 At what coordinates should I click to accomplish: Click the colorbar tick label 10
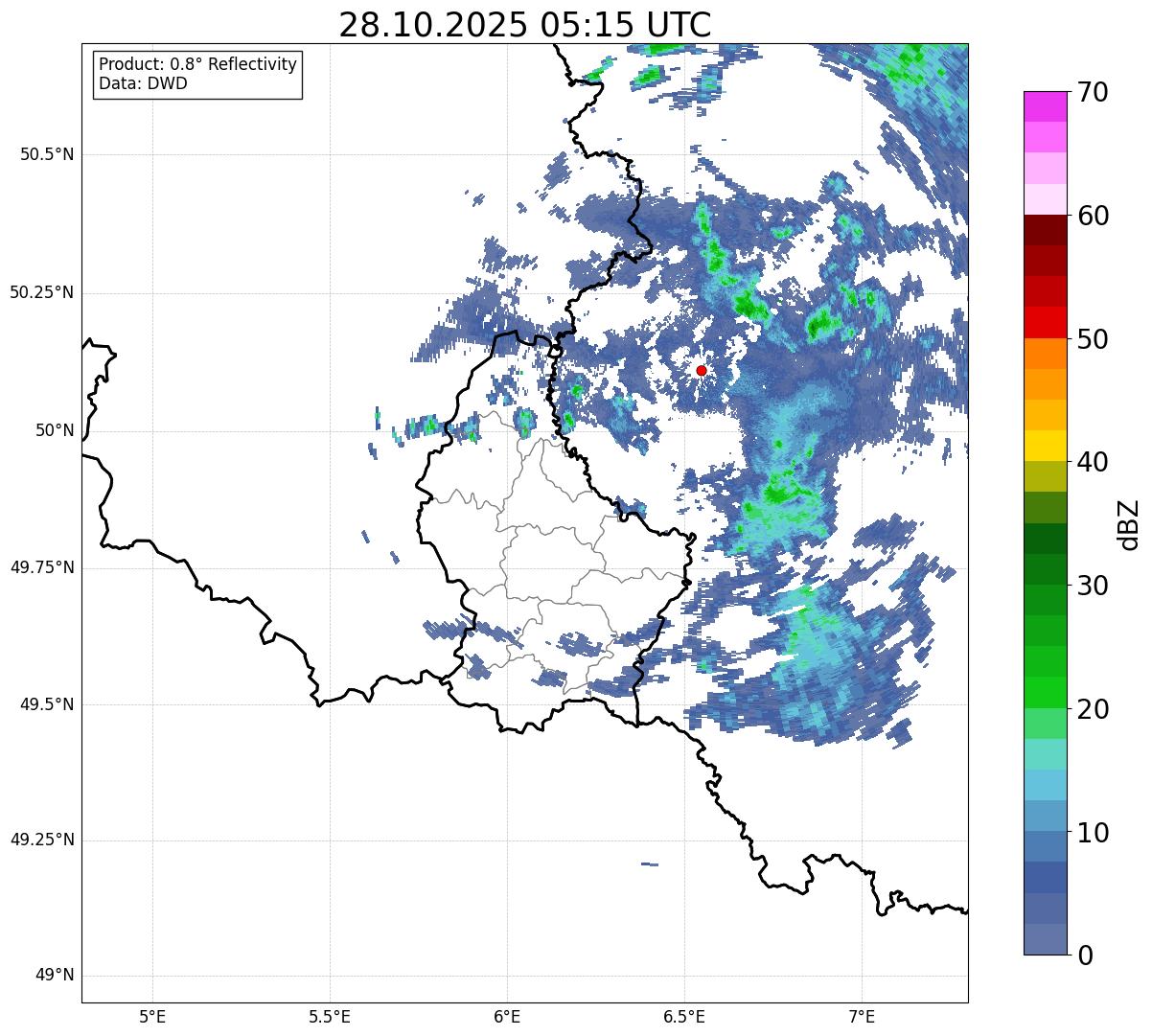(1093, 832)
